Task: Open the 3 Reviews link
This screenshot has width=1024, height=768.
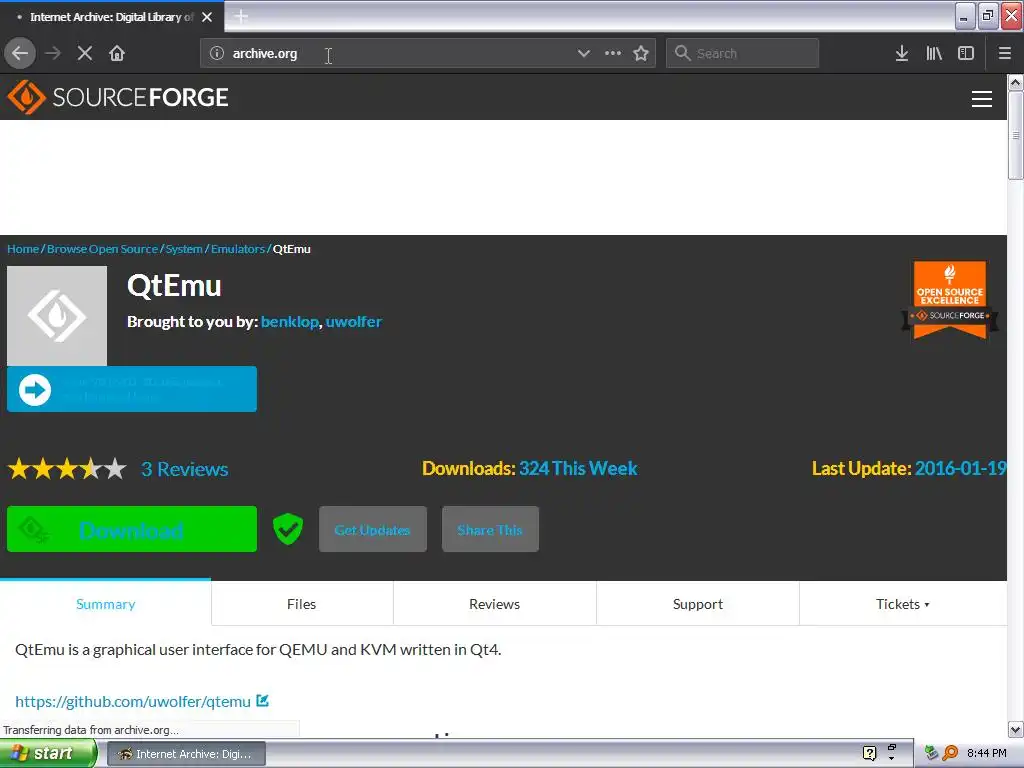Action: pyautogui.click(x=185, y=469)
